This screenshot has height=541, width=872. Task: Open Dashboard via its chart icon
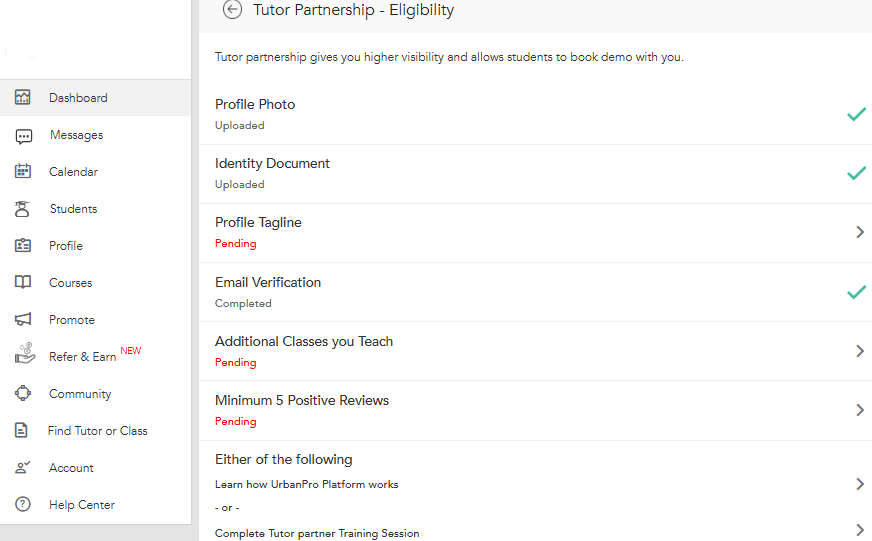pos(23,98)
